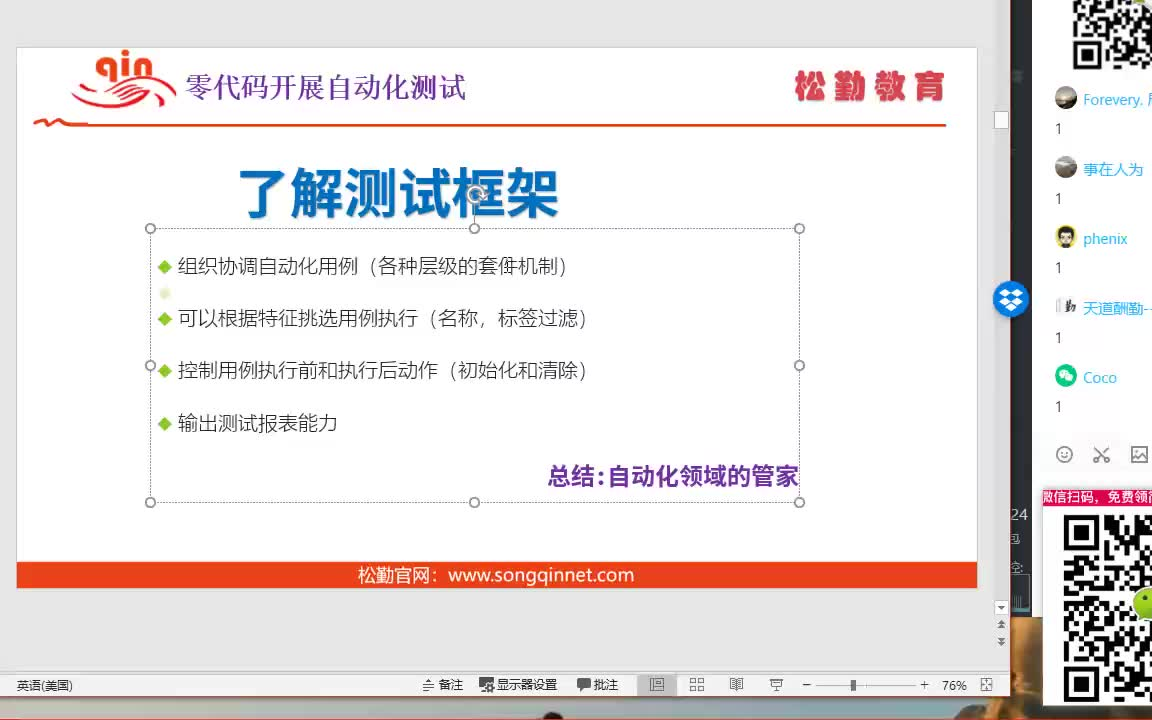Click the scrollbar down arrow beside the slide
This screenshot has height=720, width=1152.
[x=1001, y=607]
